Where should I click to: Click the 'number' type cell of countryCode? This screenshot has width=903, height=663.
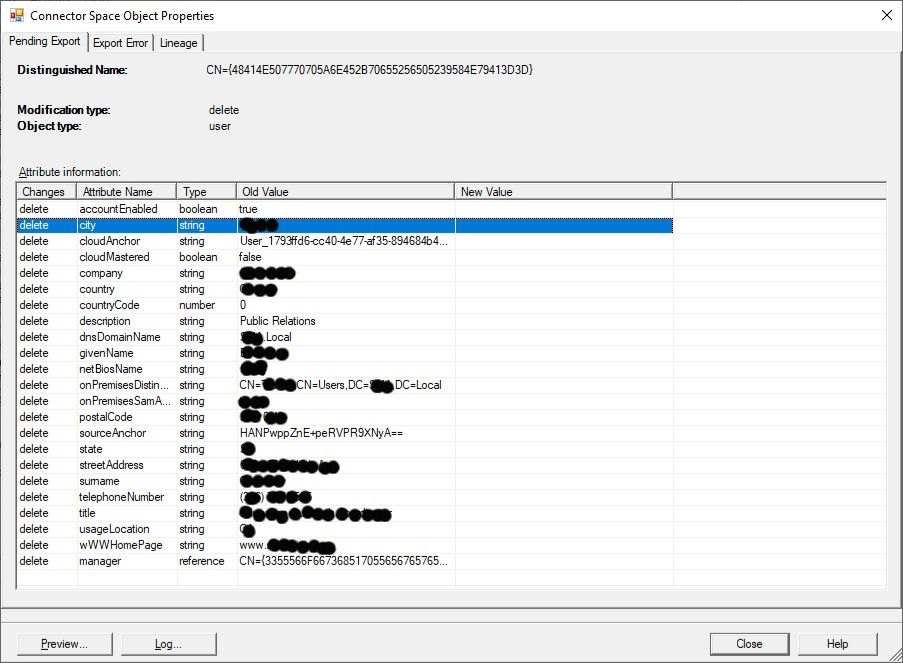click(197, 305)
